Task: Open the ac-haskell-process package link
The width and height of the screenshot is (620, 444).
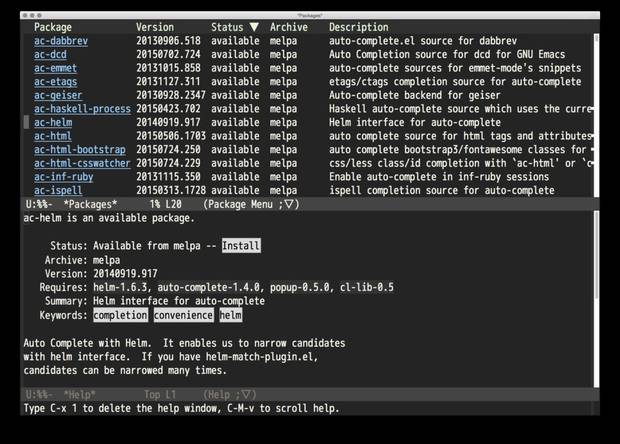Action: [x=82, y=109]
